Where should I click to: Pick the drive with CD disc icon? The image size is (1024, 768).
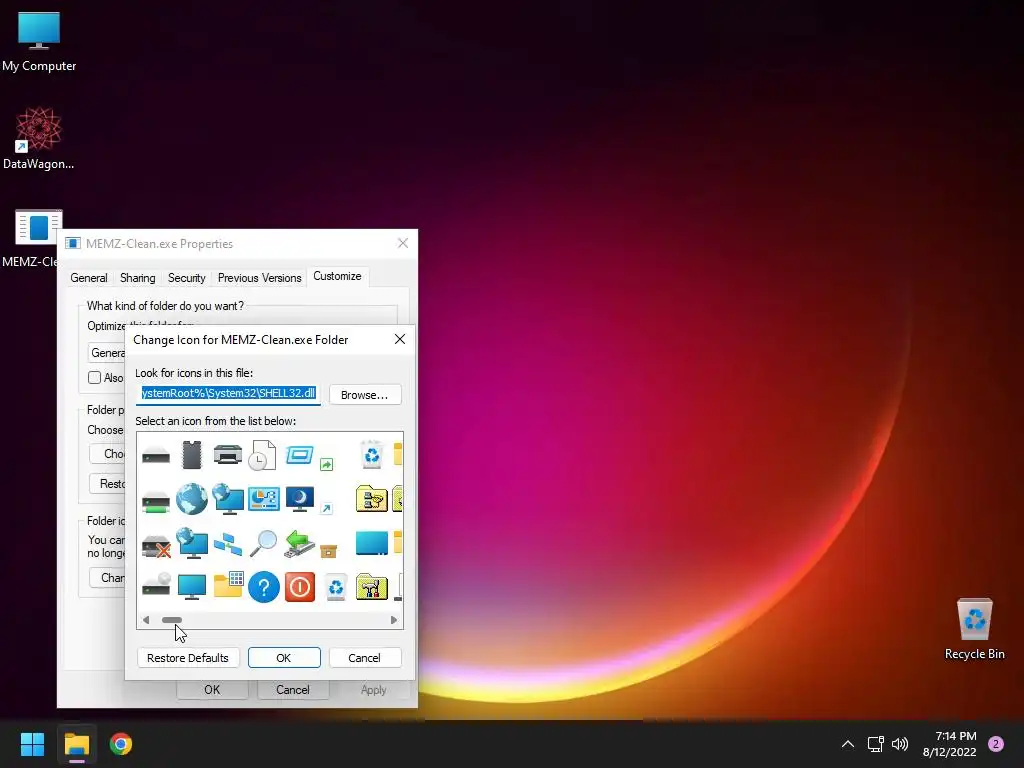coord(156,584)
